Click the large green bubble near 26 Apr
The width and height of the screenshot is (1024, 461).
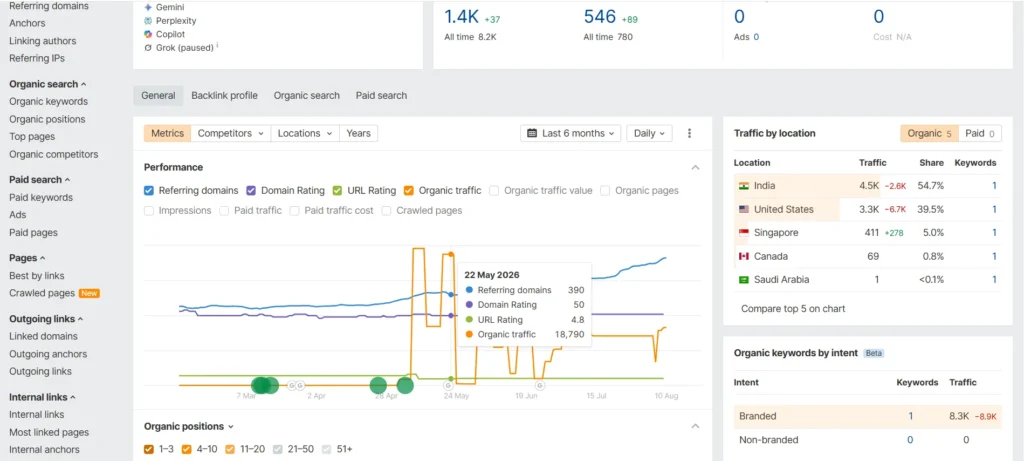(378, 385)
